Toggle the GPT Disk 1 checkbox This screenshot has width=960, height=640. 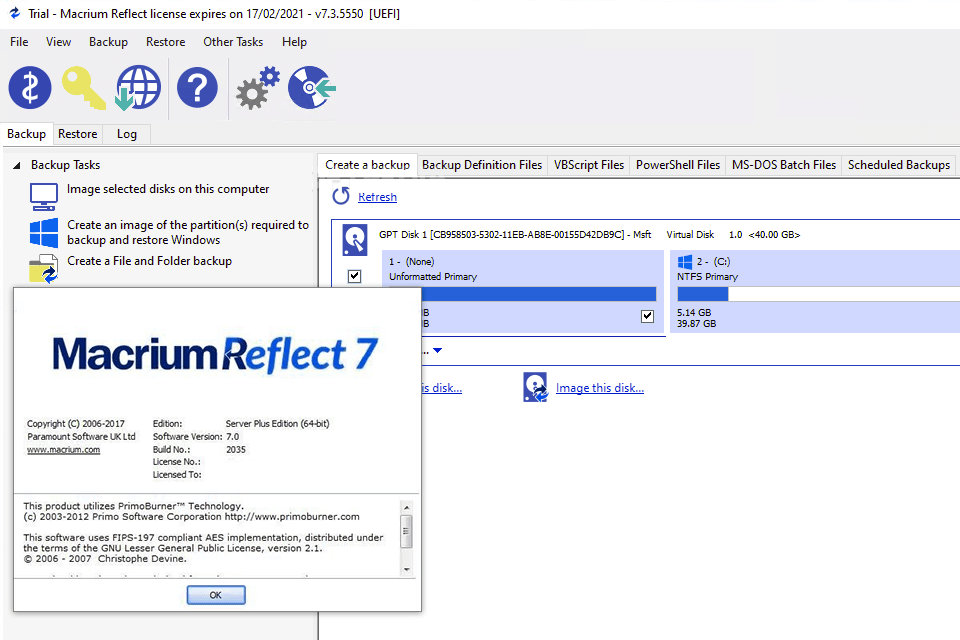(x=354, y=276)
